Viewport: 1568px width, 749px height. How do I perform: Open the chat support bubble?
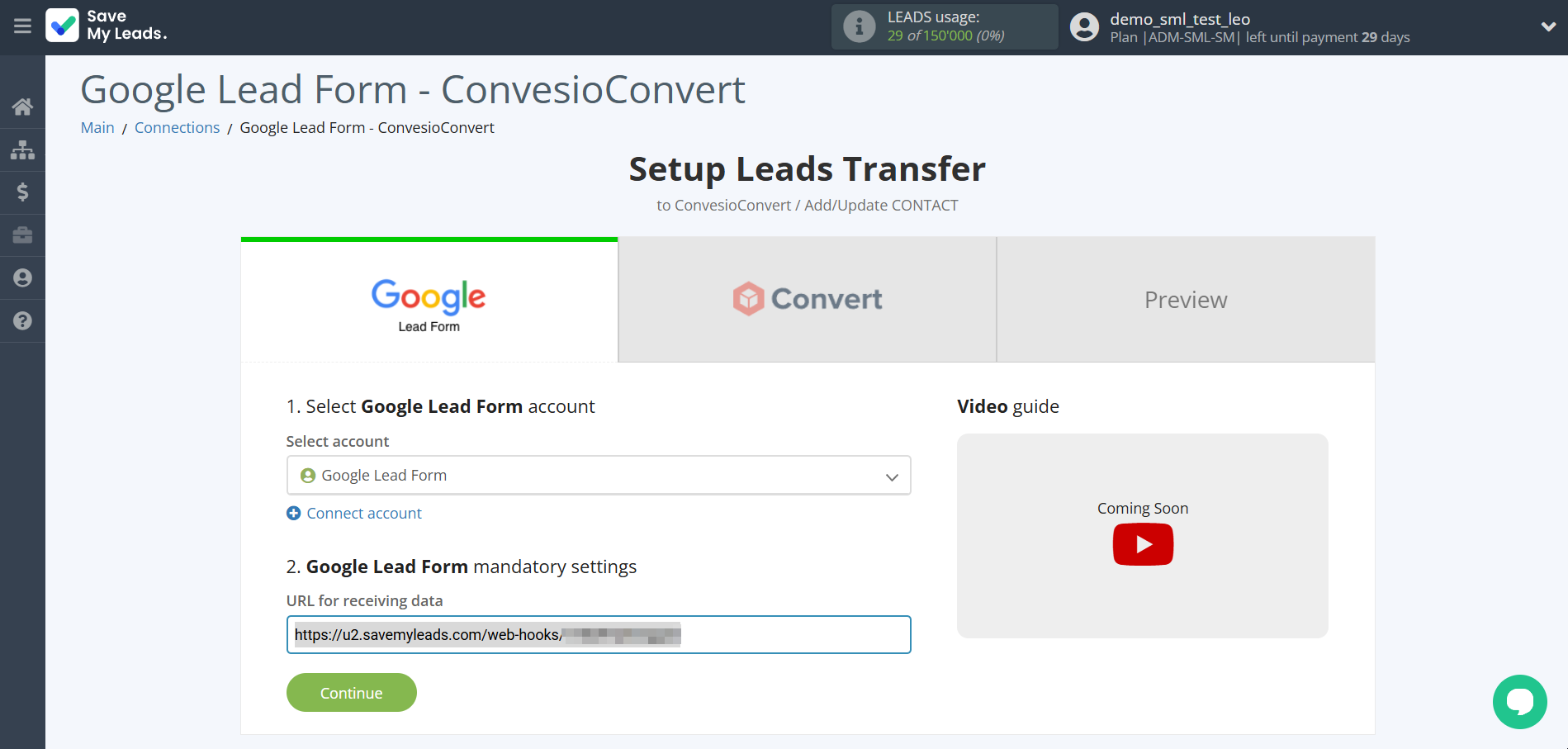point(1519,702)
